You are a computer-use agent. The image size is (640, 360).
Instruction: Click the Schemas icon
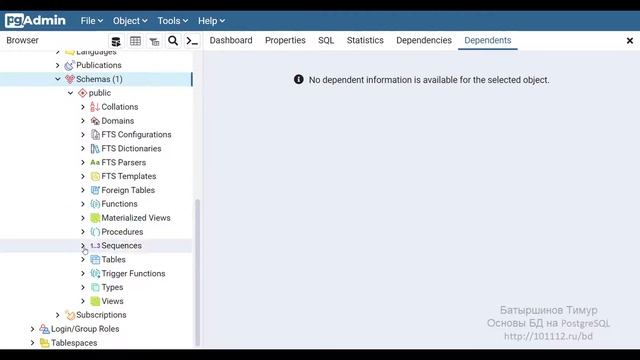[x=70, y=79]
